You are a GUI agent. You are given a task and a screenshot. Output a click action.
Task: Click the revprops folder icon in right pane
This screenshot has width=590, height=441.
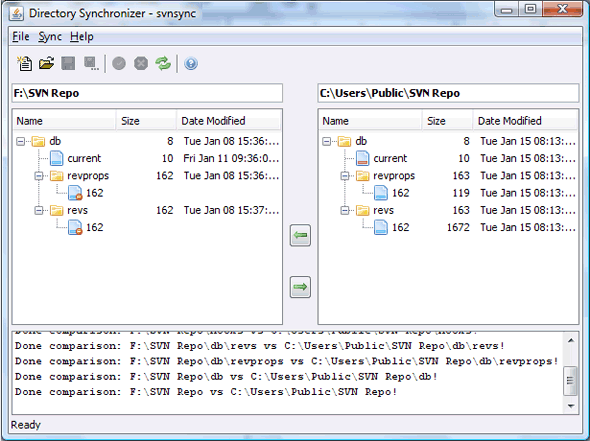pos(363,176)
